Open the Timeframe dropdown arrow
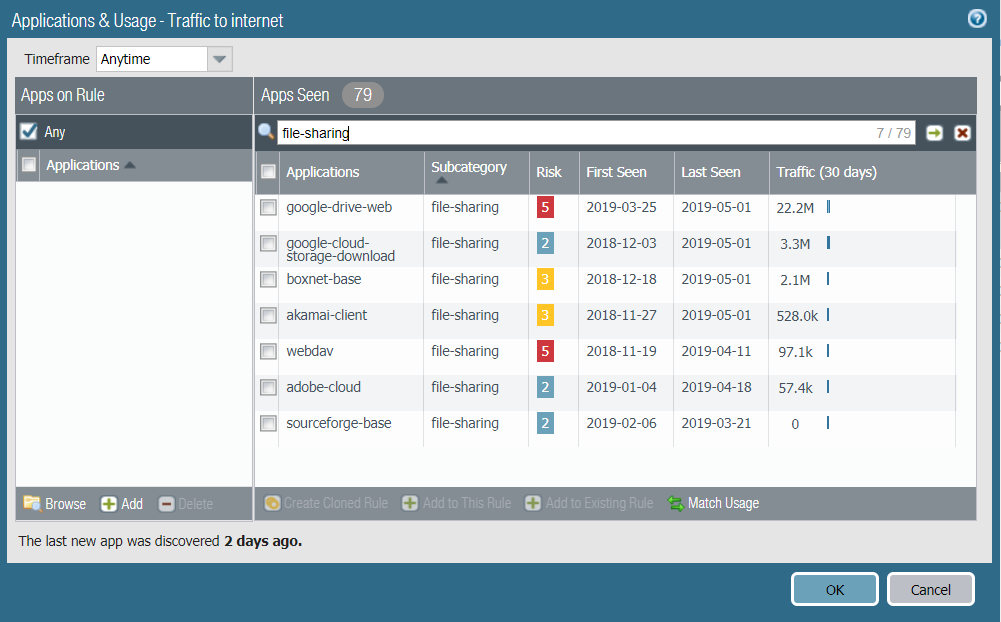 [x=219, y=59]
